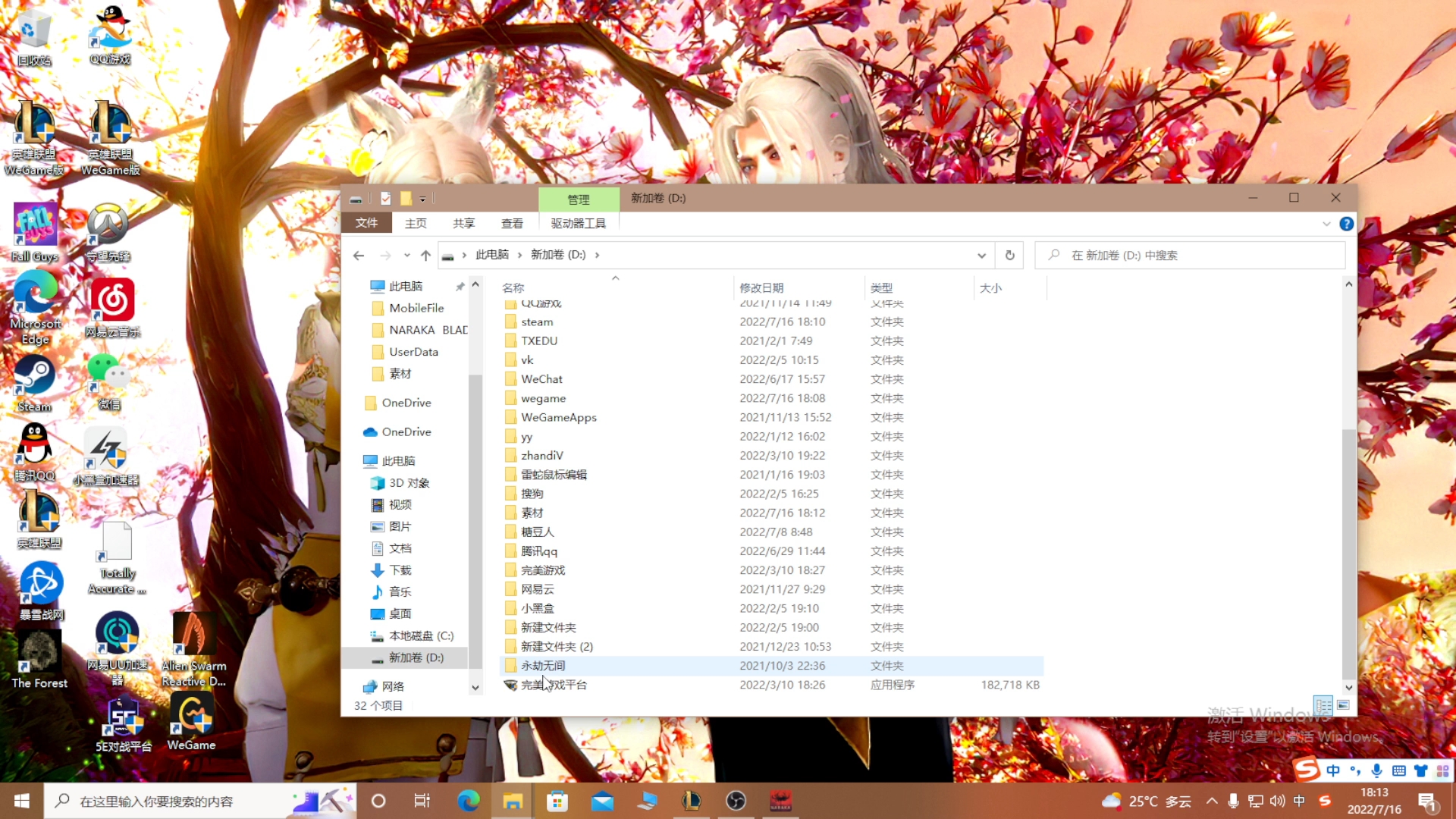Select the steam folder row
Image resolution: width=1456 pixels, height=819 pixels.
pos(772,322)
